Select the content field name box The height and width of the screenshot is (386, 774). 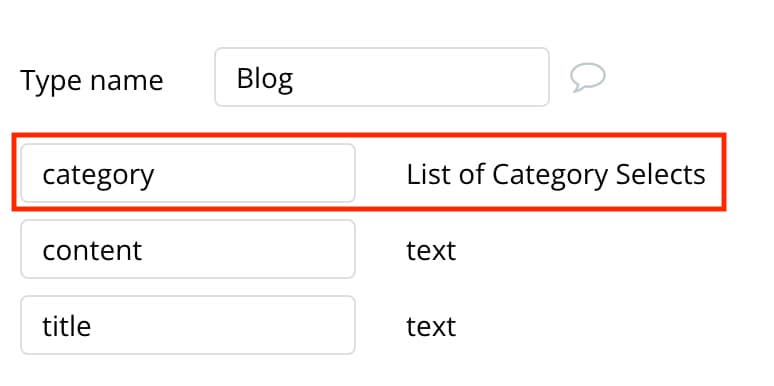(188, 249)
